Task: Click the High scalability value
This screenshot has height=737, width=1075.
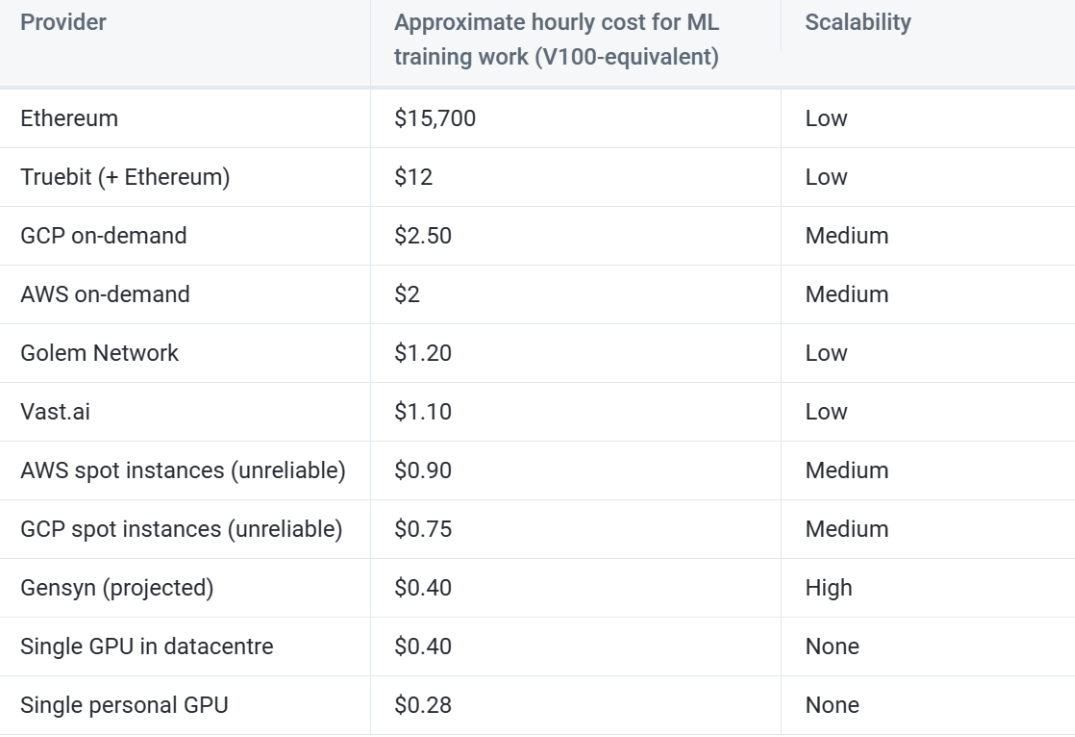Action: (x=828, y=588)
